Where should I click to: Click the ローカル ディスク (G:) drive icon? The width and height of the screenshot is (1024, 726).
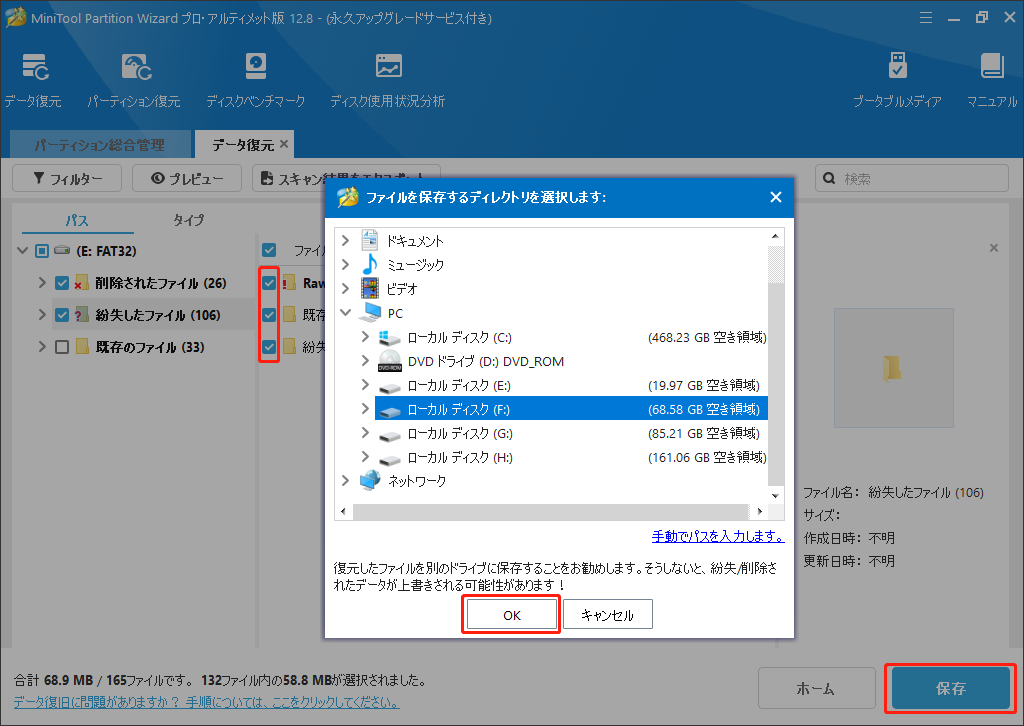pos(390,435)
